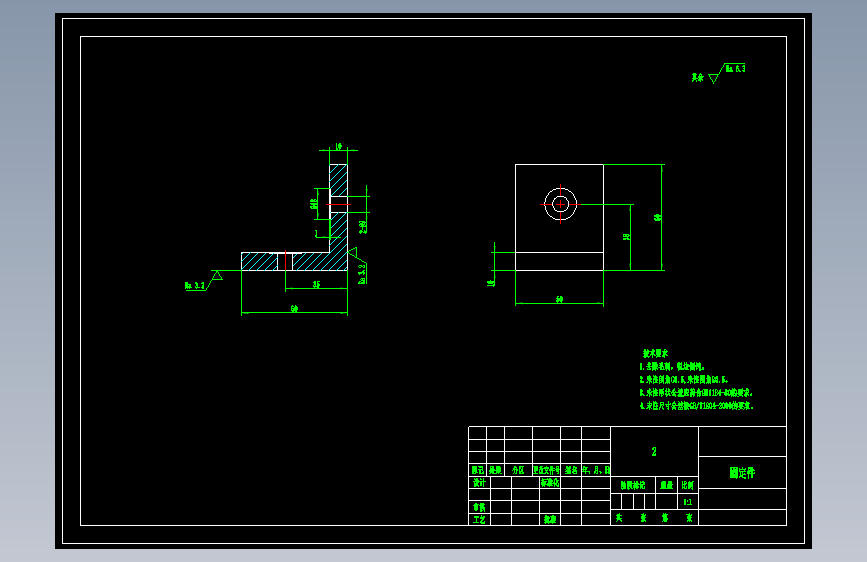Select the left hatched area of the horizontal arm
867x562 pixels.
click(x=259, y=262)
